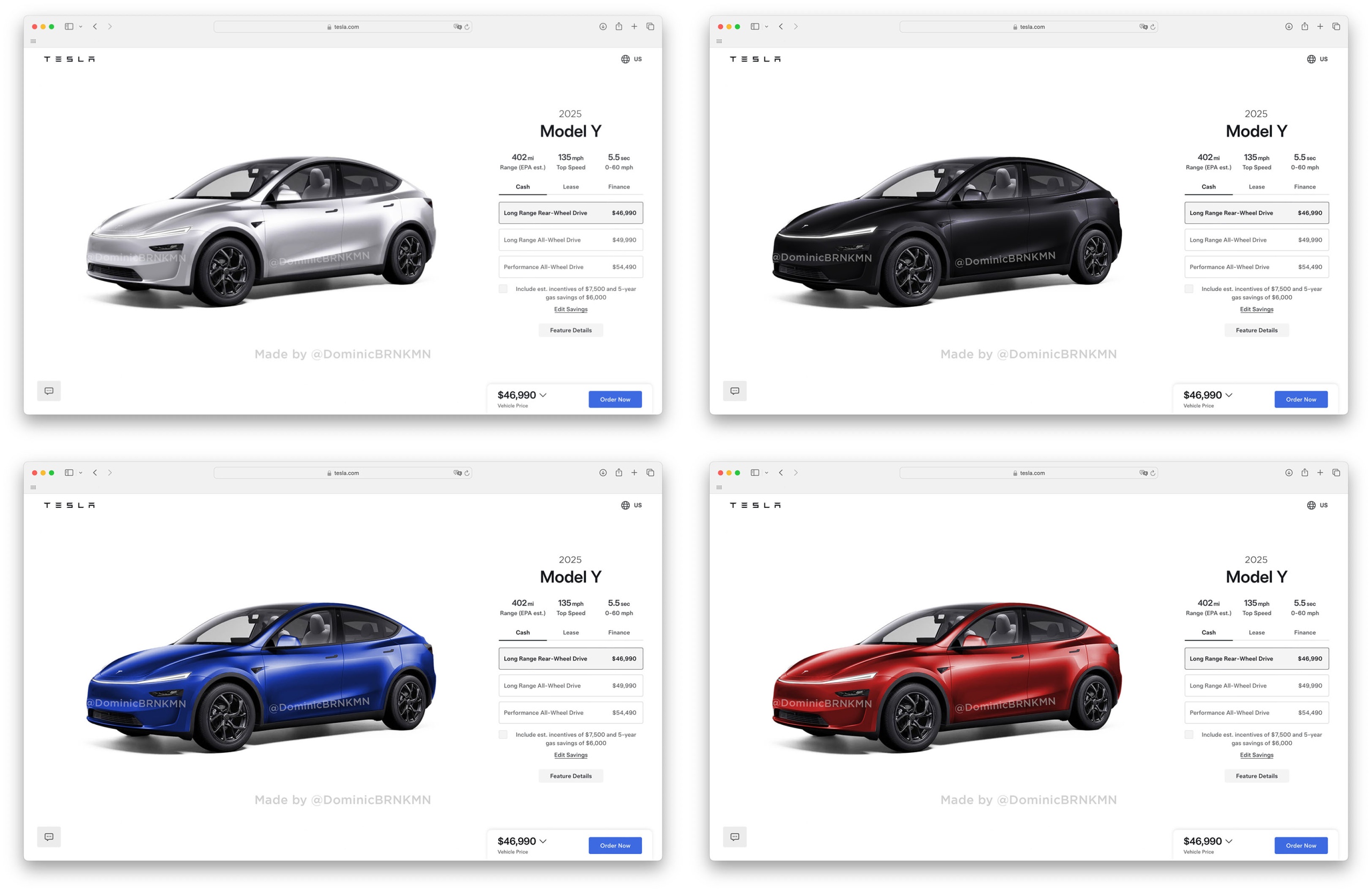This screenshot has height=892, width=1372.
Task: Select Performance All-Wheel Drive in blue car window
Action: [x=571, y=713]
